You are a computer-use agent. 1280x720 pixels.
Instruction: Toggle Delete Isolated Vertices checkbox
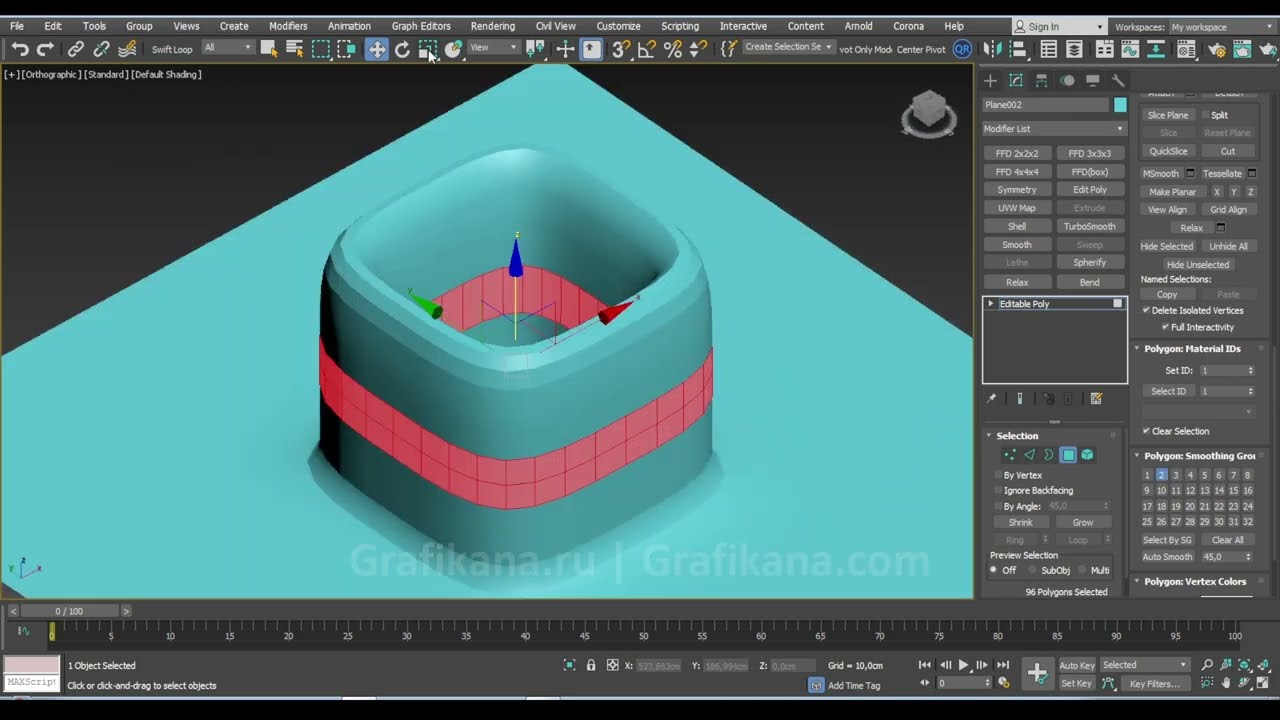coord(1146,310)
